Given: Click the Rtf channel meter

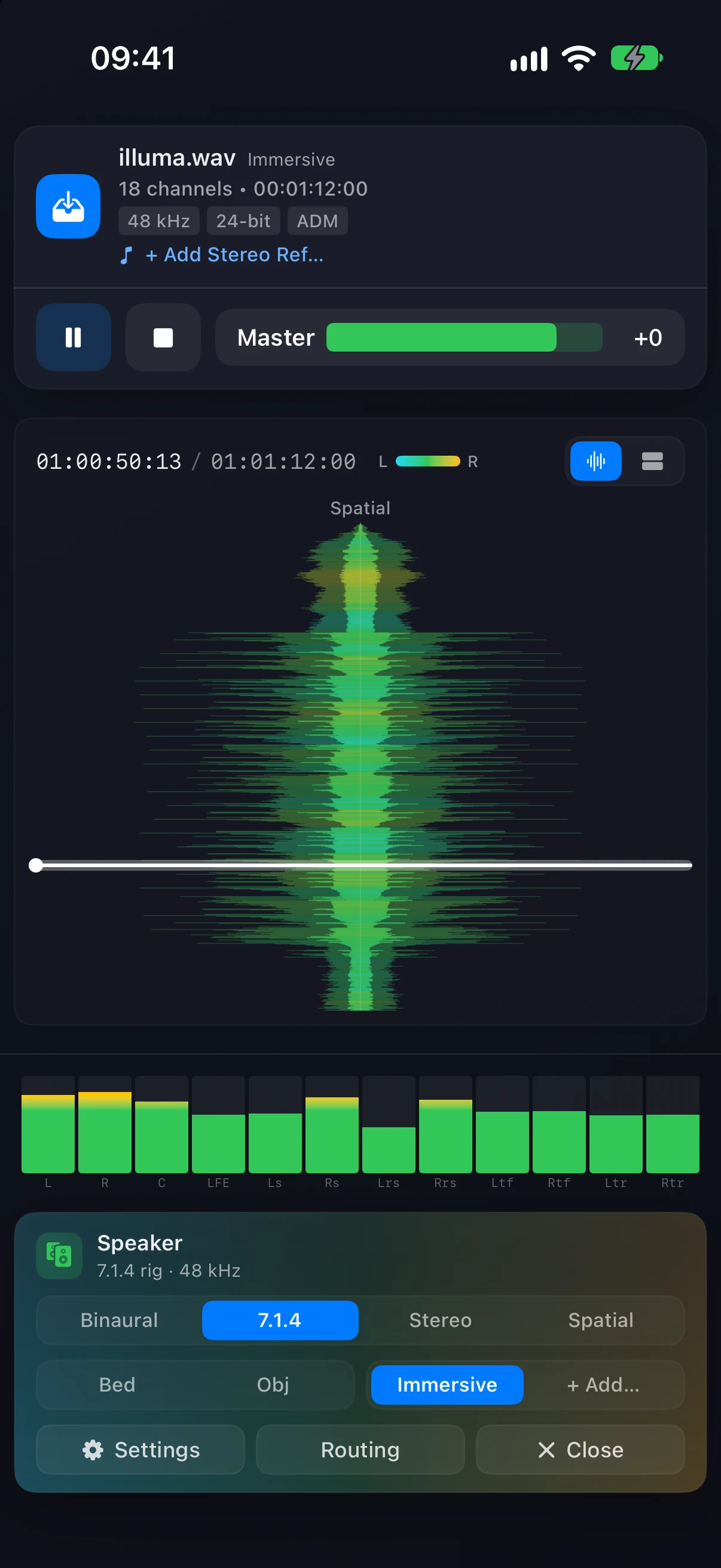Looking at the screenshot, I should click(x=559, y=1124).
